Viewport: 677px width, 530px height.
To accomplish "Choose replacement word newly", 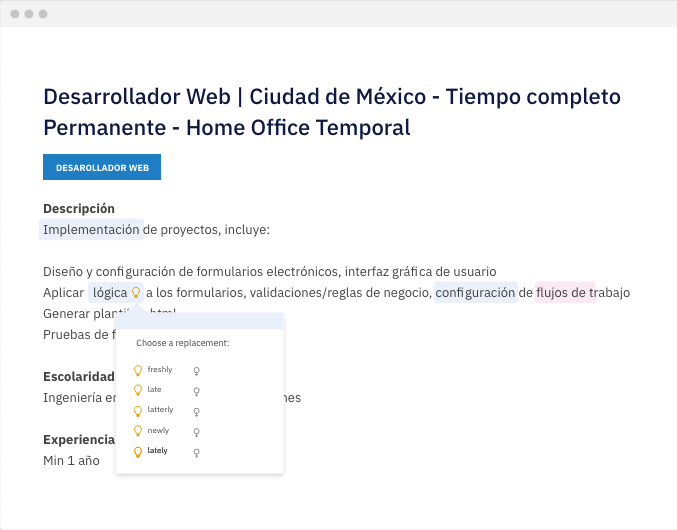I will (x=158, y=430).
